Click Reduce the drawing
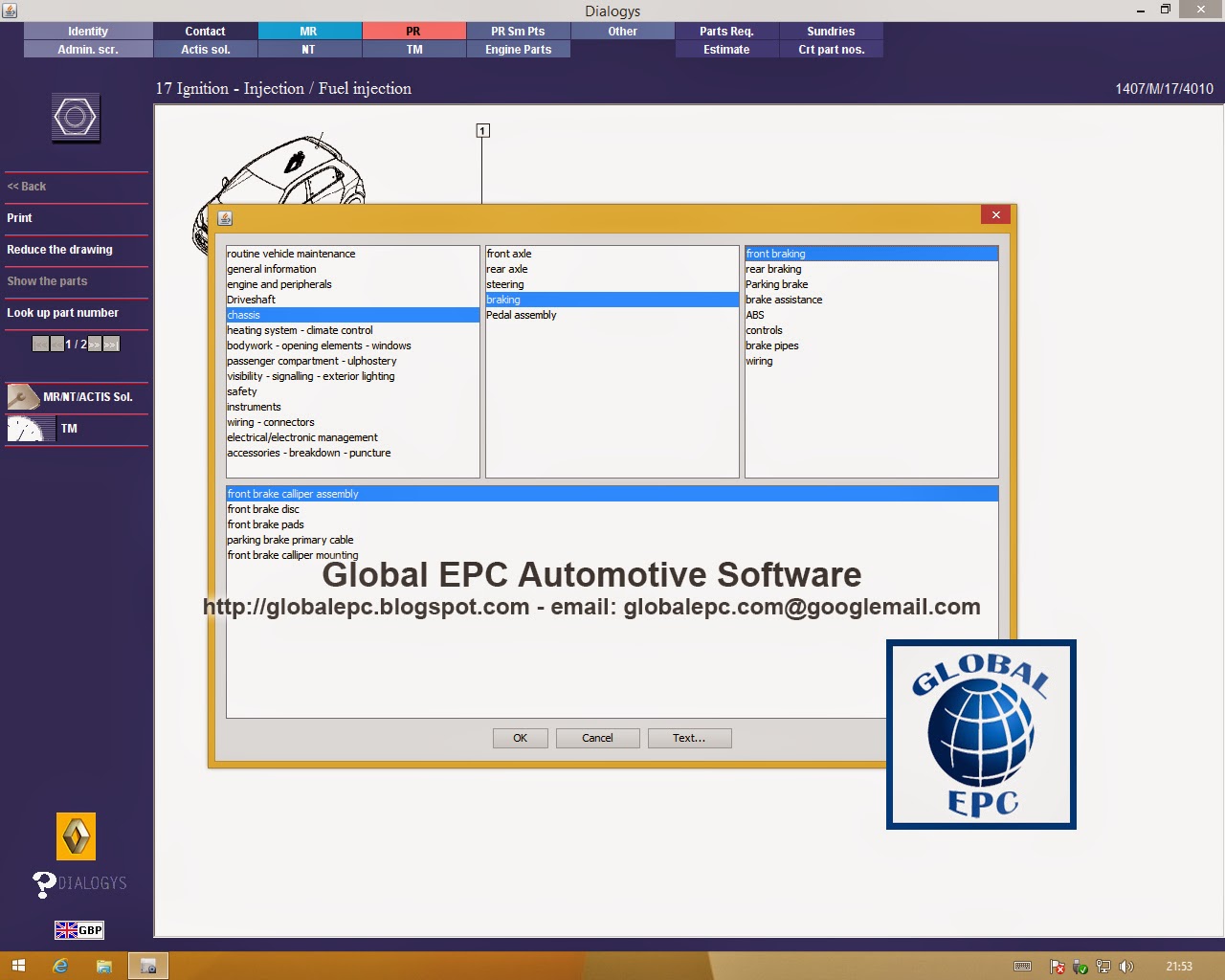Image resolution: width=1225 pixels, height=980 pixels. point(59,250)
